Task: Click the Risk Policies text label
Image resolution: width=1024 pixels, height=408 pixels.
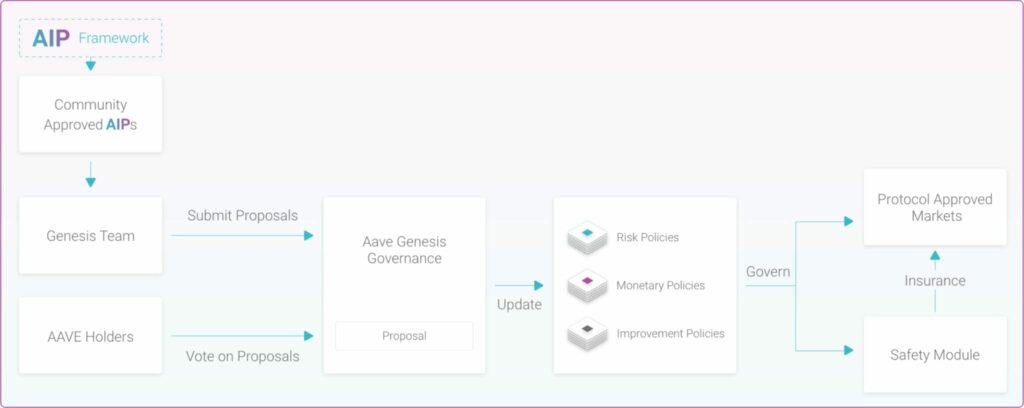Action: click(x=647, y=238)
